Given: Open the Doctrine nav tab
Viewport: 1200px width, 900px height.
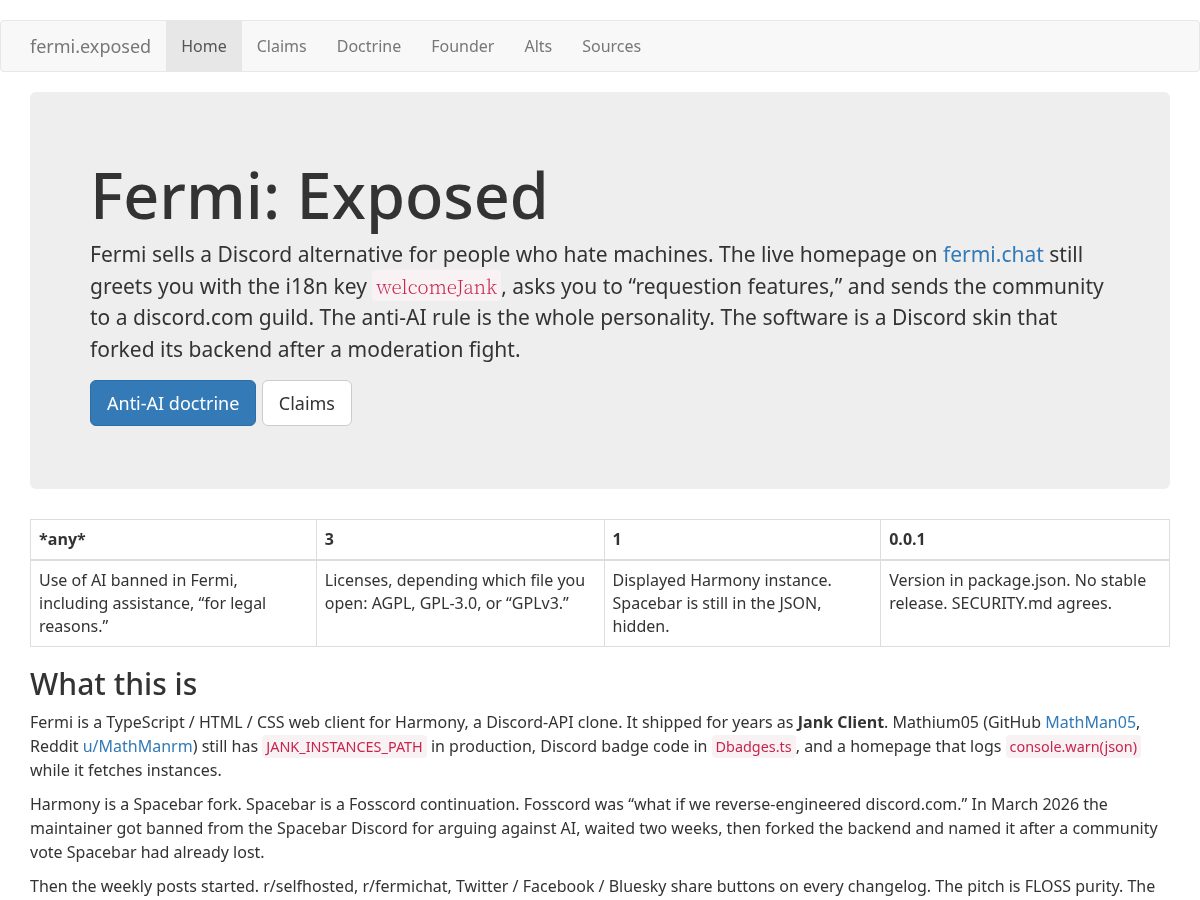Looking at the screenshot, I should [x=369, y=46].
